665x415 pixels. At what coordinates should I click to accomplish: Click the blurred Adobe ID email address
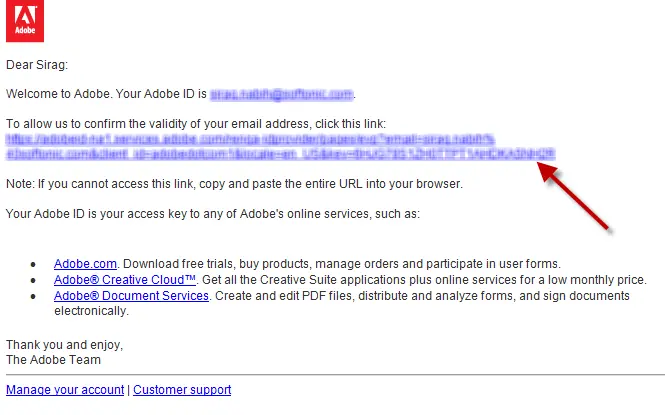(282, 94)
